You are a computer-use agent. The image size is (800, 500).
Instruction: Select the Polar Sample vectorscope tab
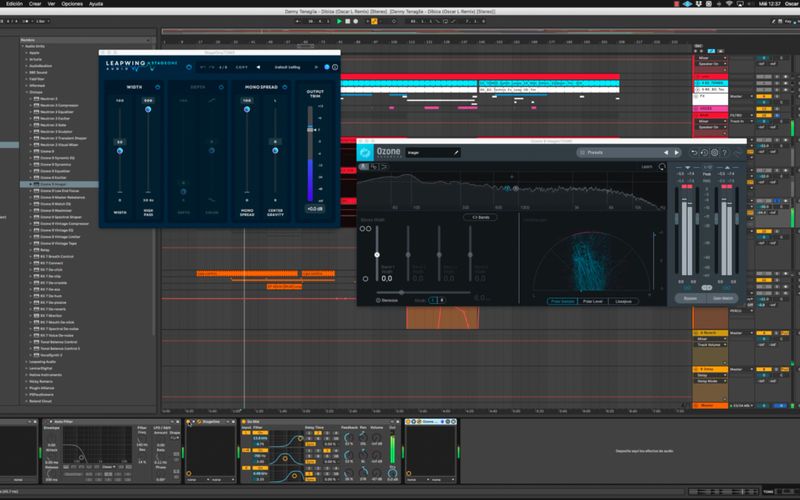[563, 302]
